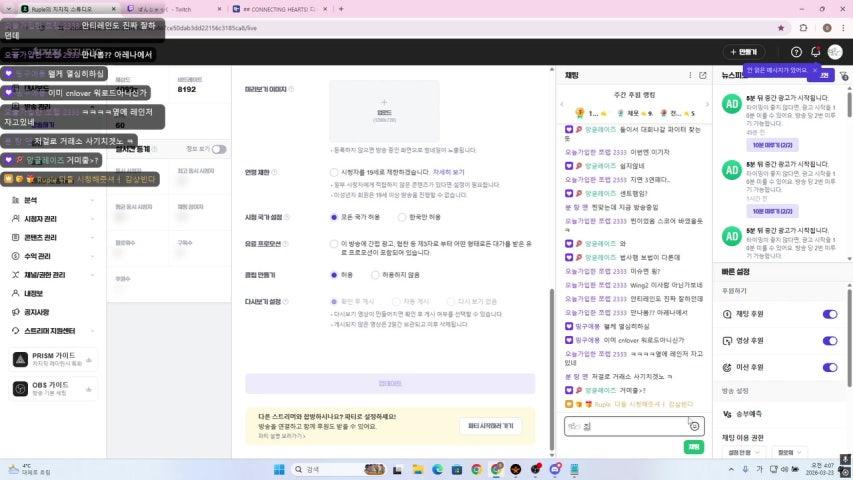
Task: Click the 영상 후원 video icon
Action: coord(727,341)
